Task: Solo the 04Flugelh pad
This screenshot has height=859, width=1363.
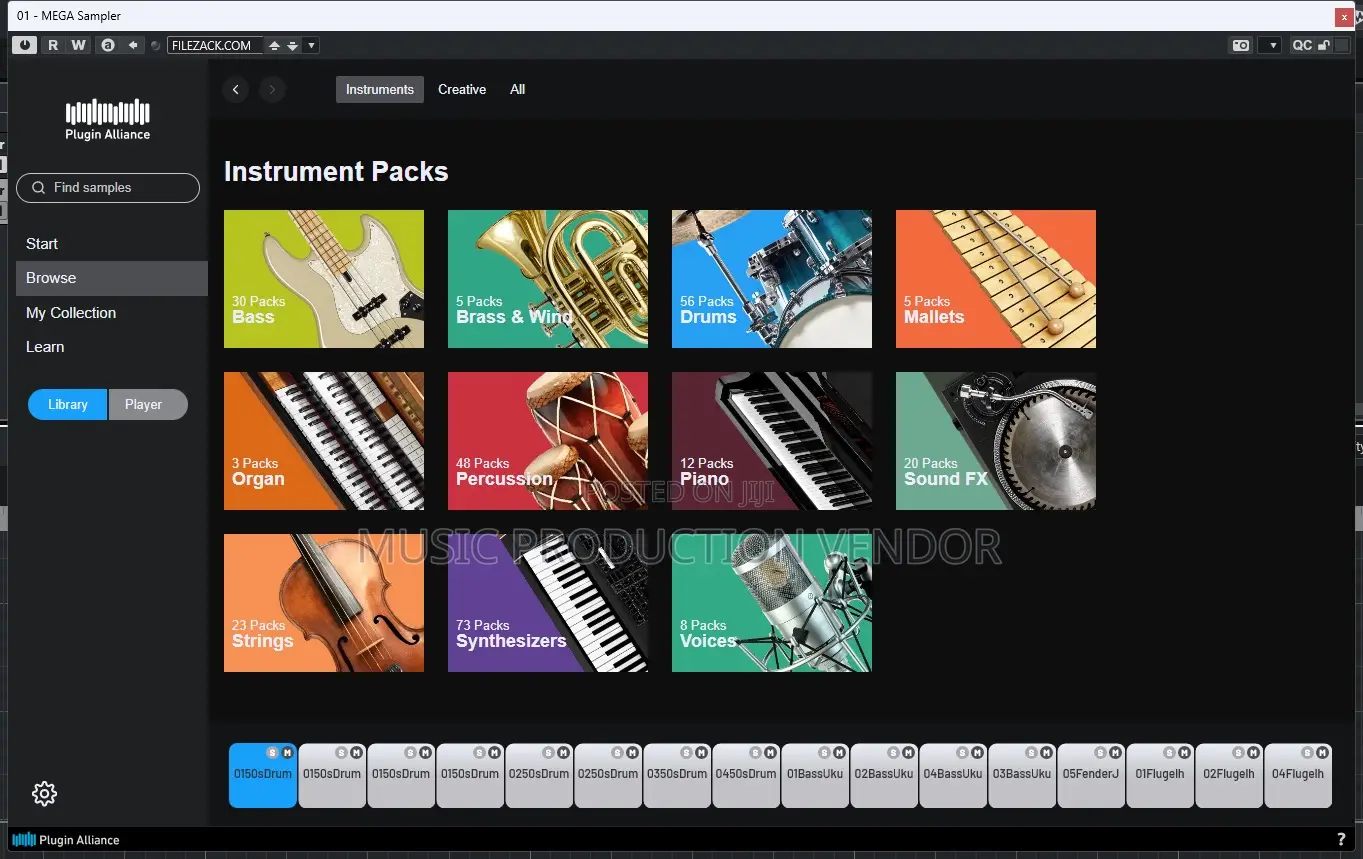Action: point(1307,752)
